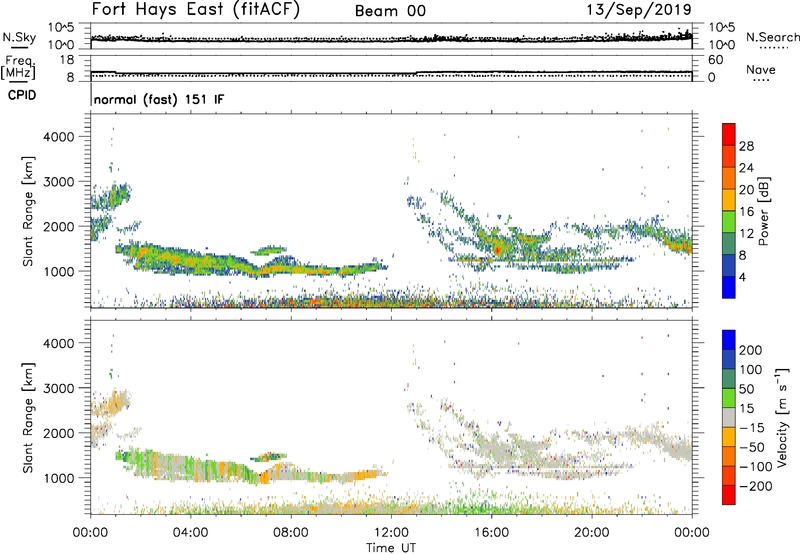
Task: Click the '16:00' time tick label
Action: (491, 533)
